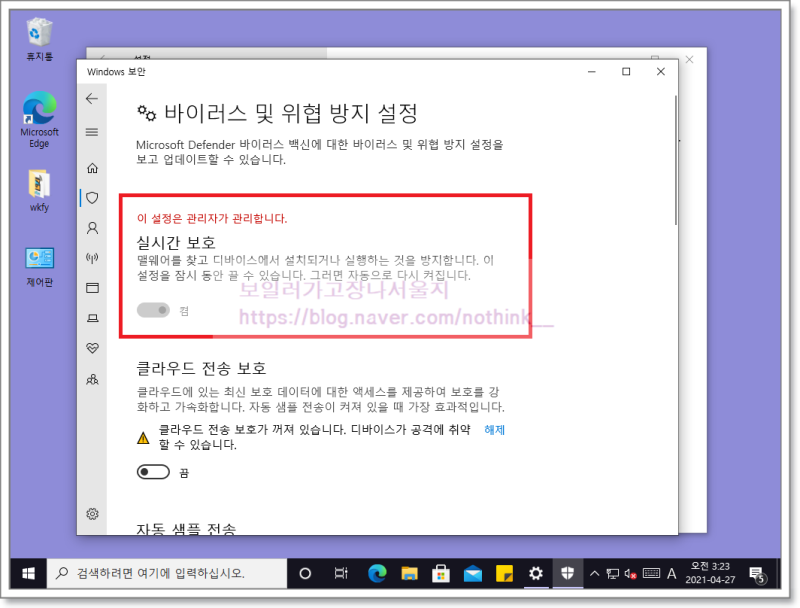
Task: Open touch keyboard tray icon
Action: [x=652, y=574]
